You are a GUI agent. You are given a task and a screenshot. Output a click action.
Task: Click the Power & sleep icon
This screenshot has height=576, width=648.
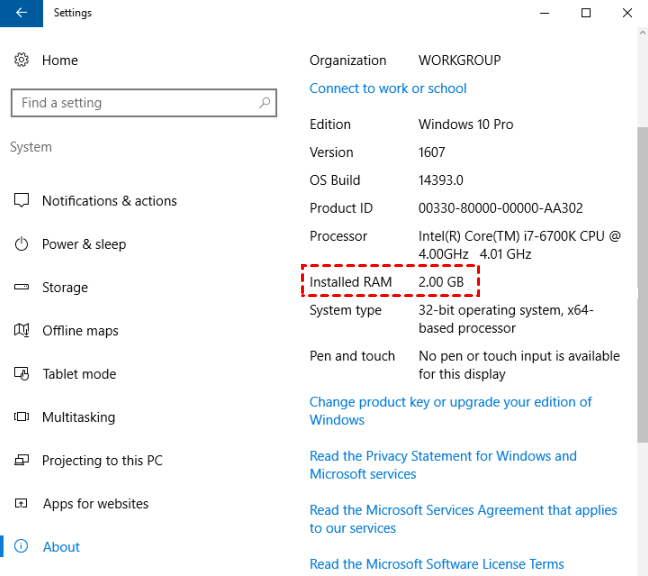pos(21,244)
